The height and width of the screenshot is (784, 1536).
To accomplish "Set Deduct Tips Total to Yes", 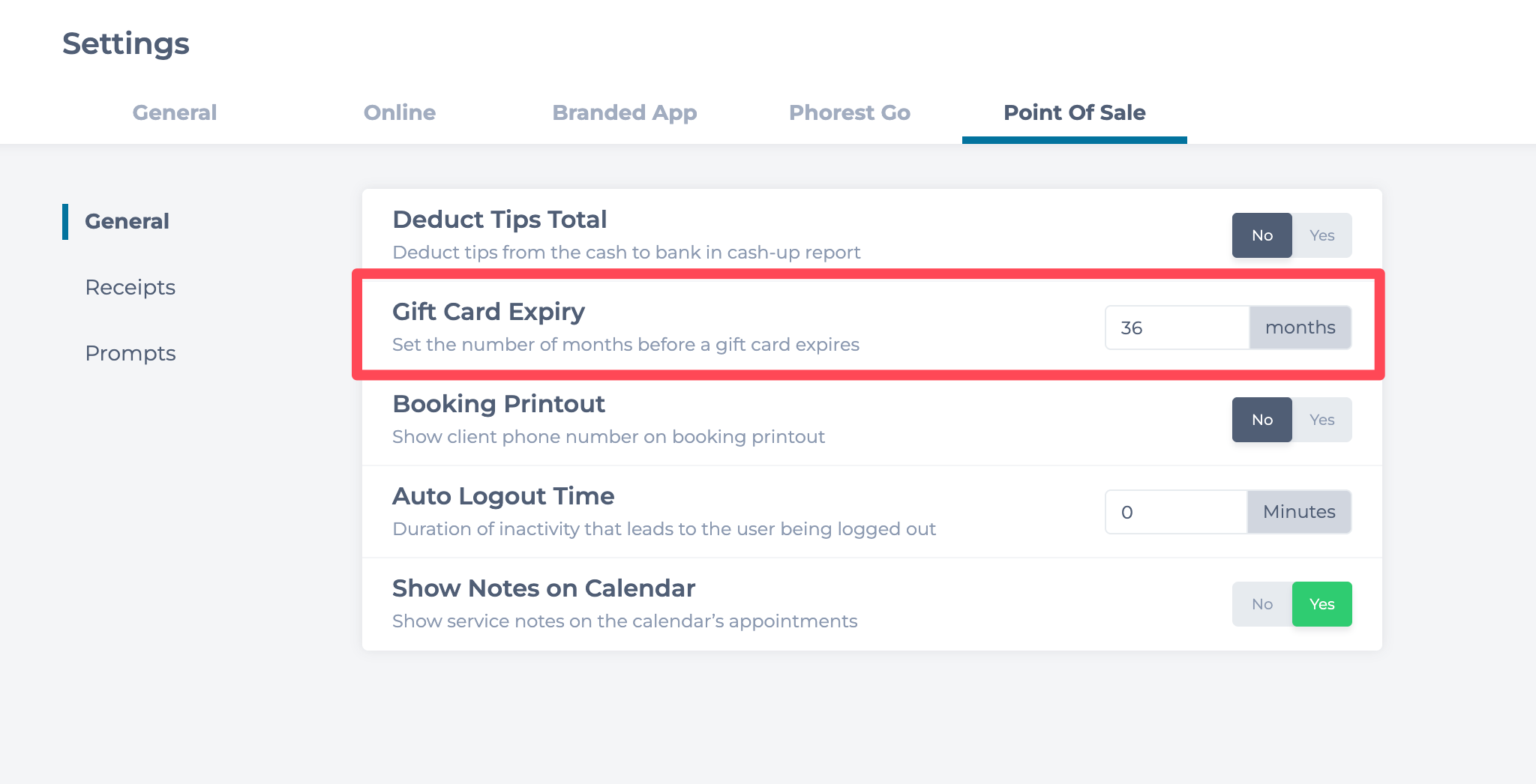I will point(1321,235).
